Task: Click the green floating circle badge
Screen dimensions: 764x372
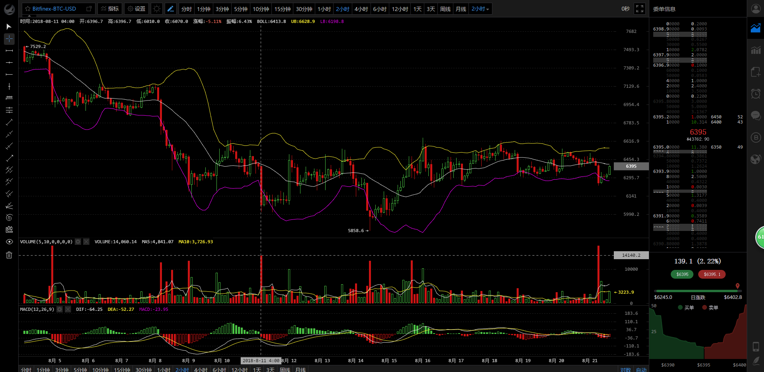Action: click(759, 237)
